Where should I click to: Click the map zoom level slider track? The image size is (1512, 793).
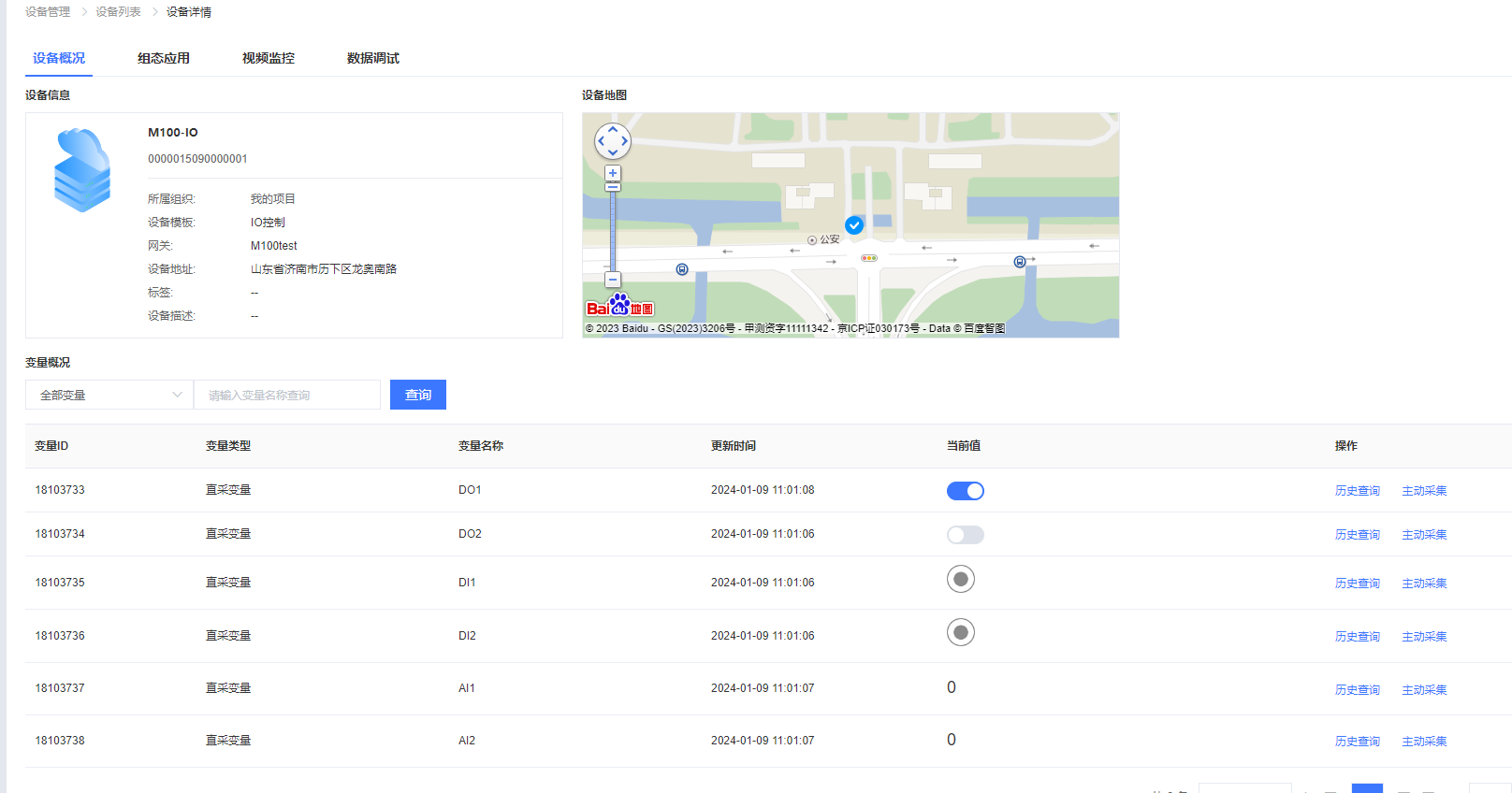pos(613,234)
